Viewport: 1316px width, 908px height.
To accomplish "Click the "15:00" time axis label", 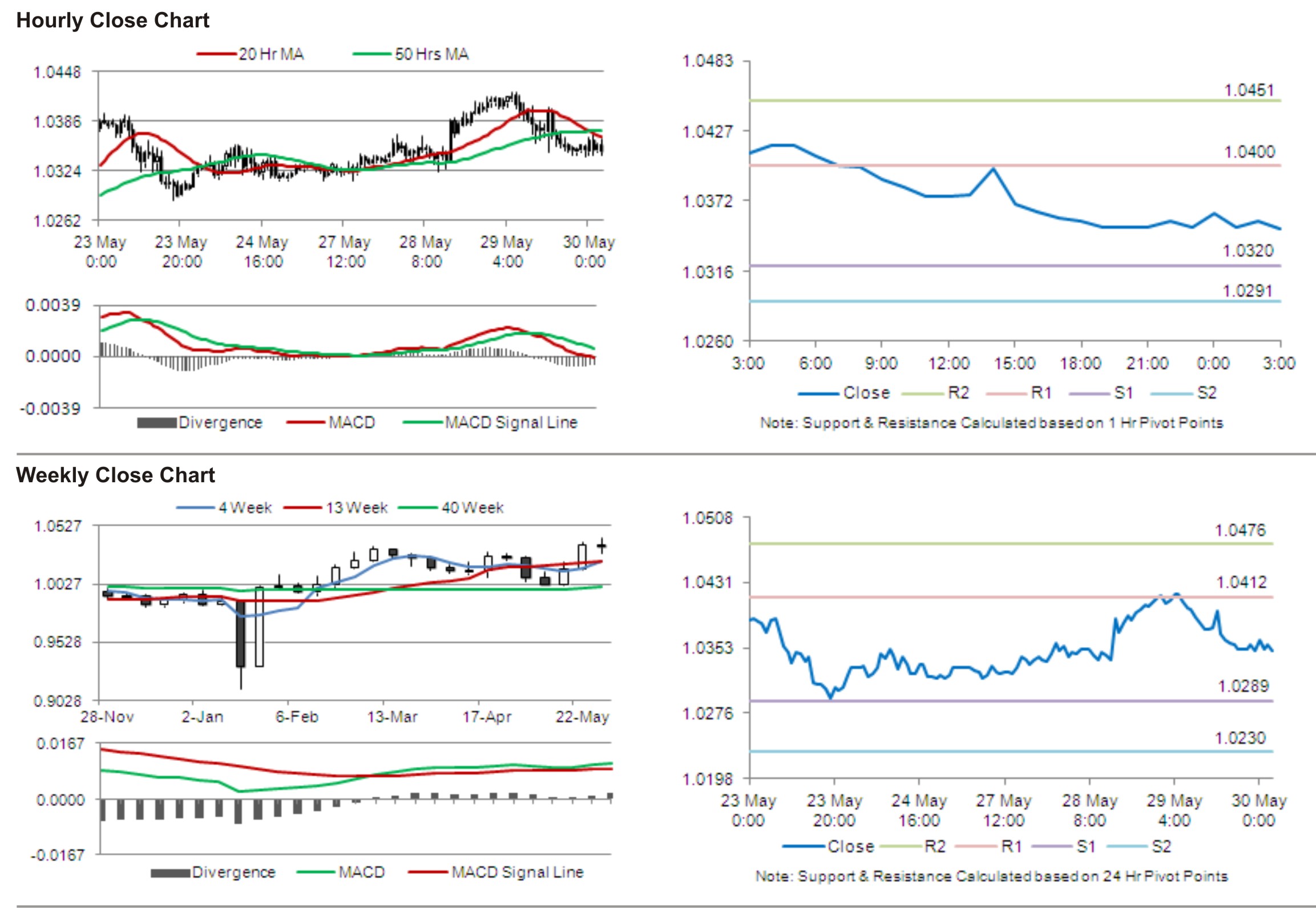I will tap(1015, 363).
